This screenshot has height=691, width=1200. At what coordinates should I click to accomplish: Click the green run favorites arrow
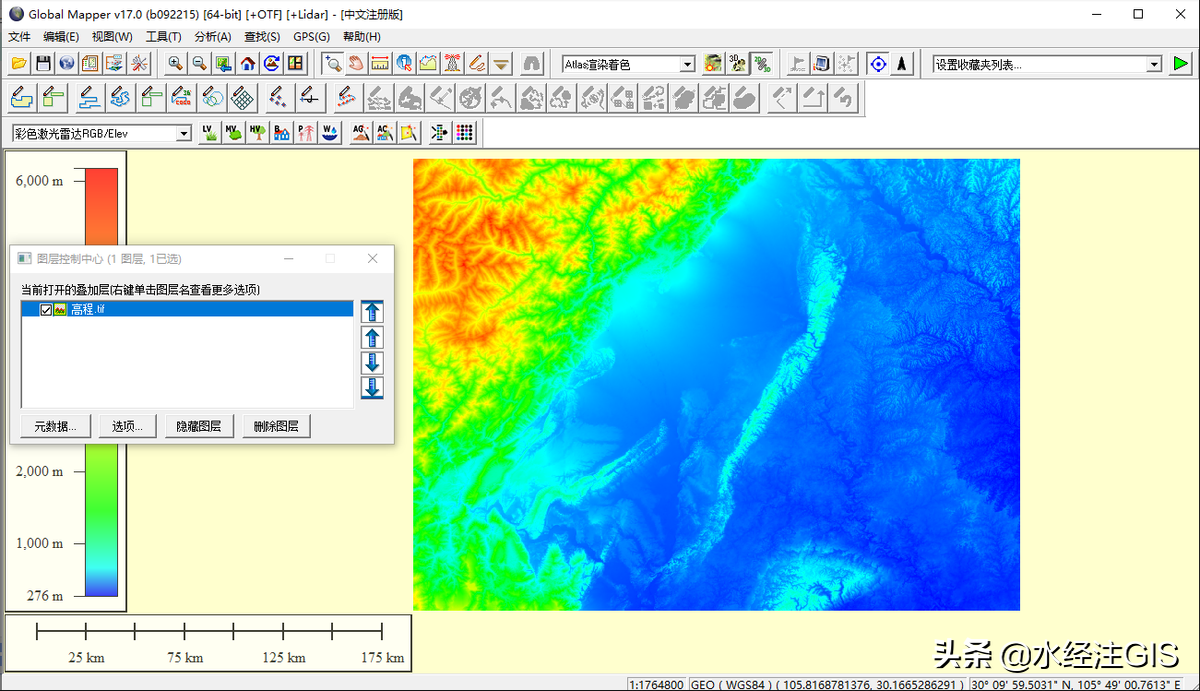tap(1181, 63)
